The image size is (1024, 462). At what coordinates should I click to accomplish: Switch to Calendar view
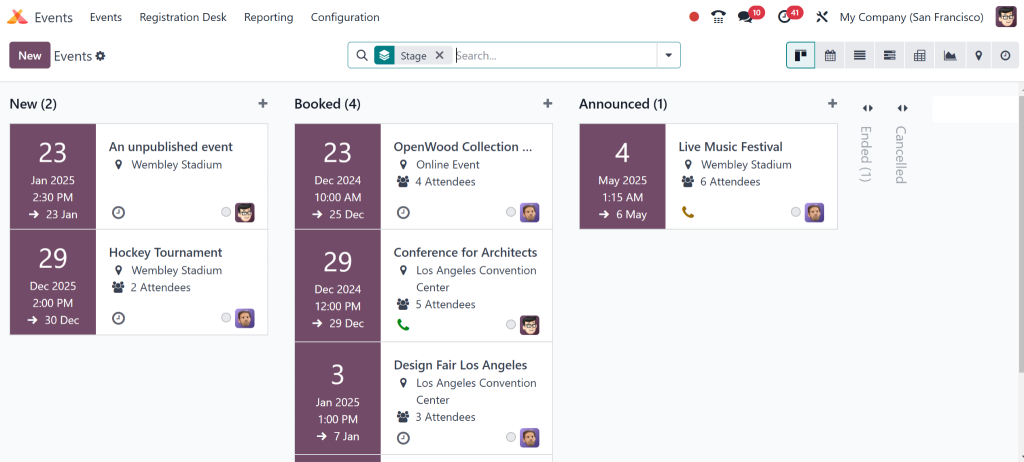(830, 56)
